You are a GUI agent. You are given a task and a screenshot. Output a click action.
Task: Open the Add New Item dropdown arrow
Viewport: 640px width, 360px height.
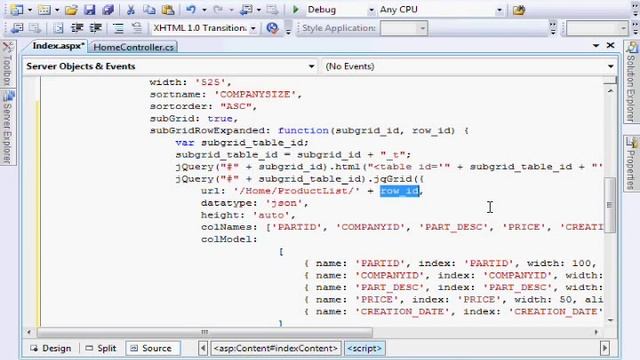[57, 10]
